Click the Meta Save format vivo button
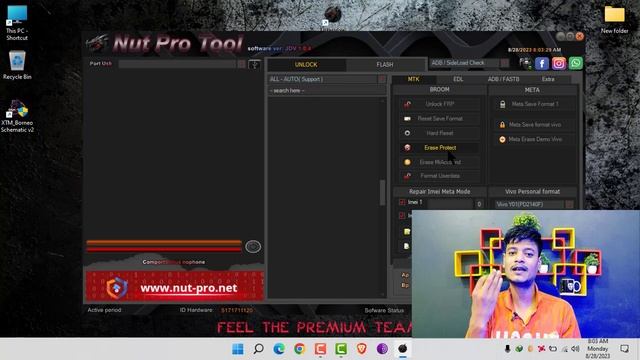 535,124
